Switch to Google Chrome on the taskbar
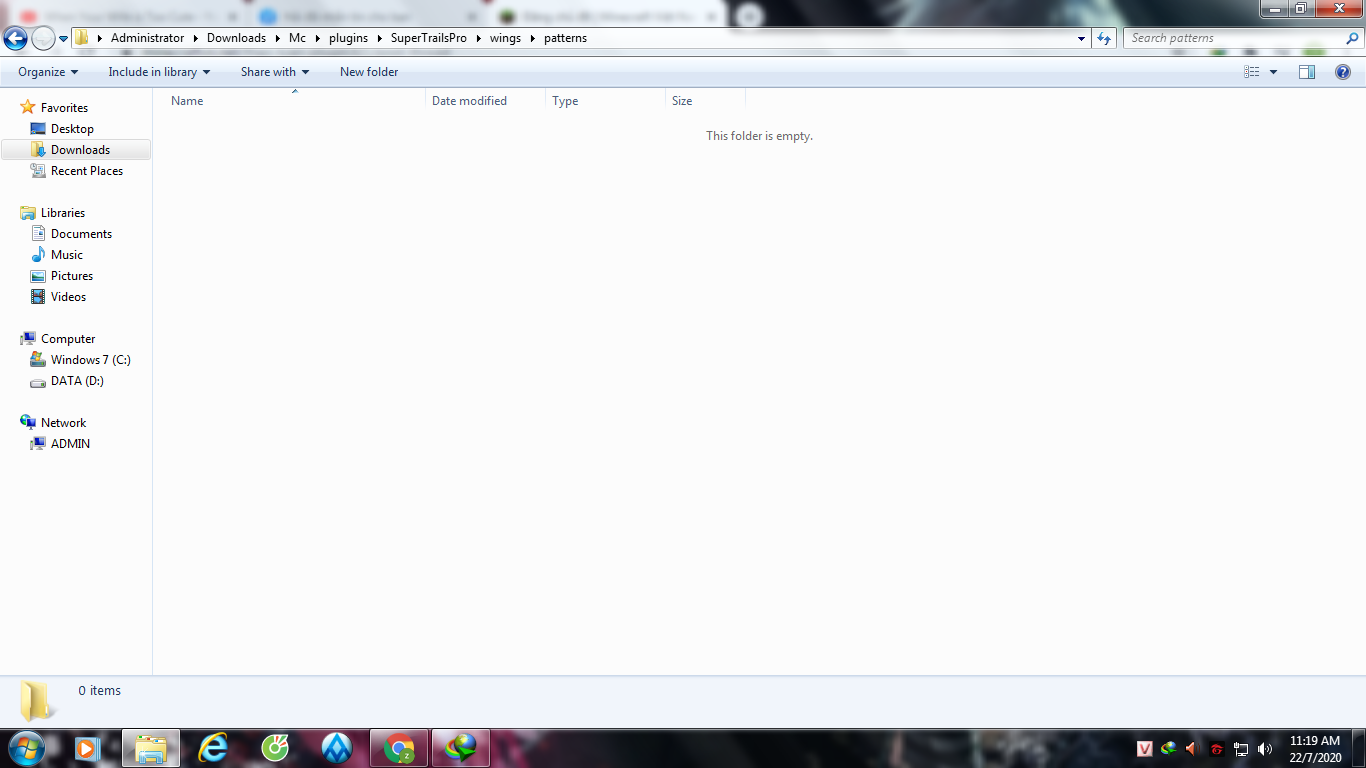Image resolution: width=1366 pixels, height=768 pixels. pos(399,748)
